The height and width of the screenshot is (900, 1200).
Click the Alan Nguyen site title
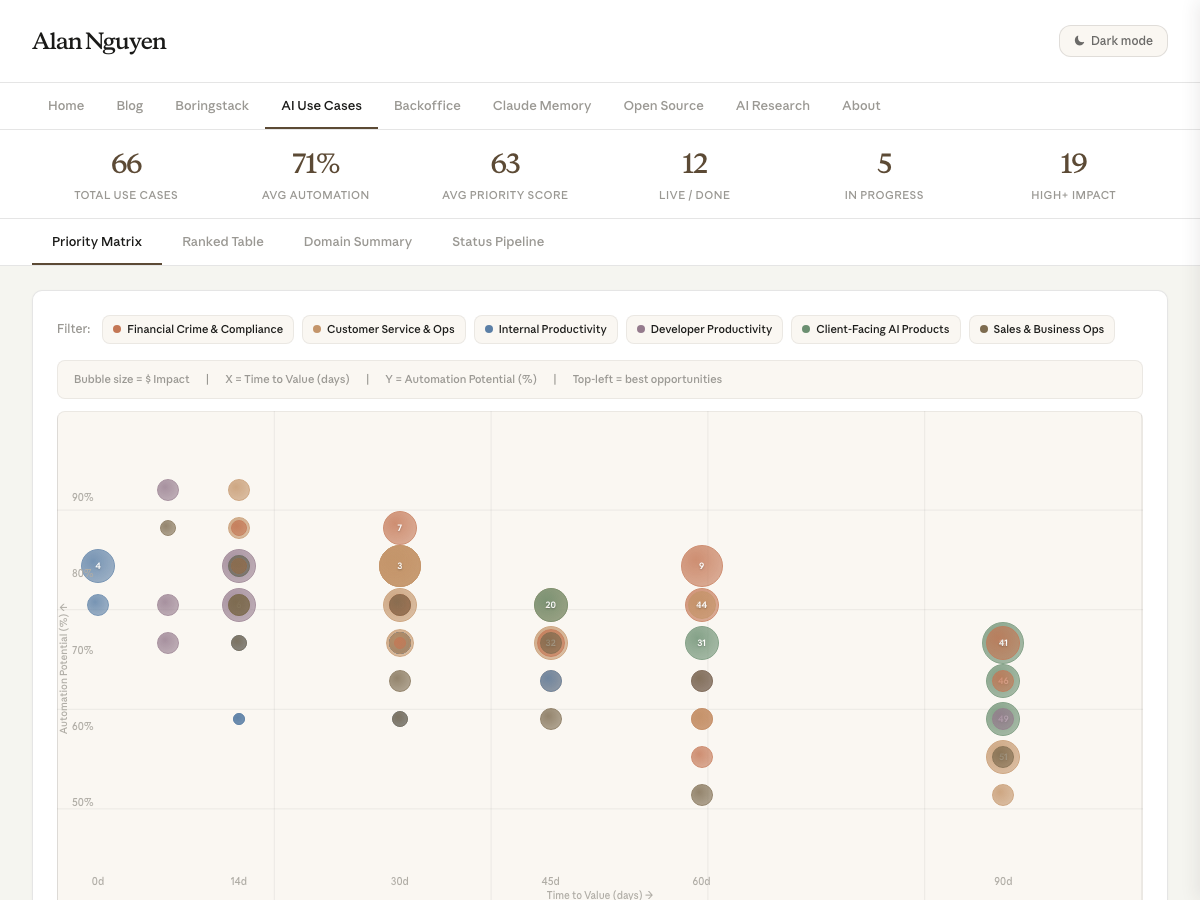coord(99,41)
